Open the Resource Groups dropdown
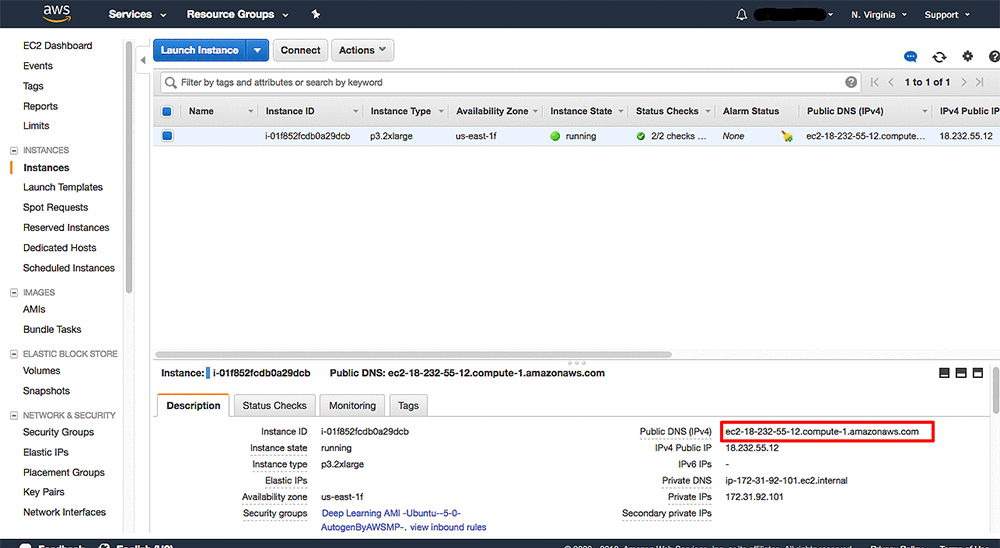1000x548 pixels. click(x=237, y=14)
